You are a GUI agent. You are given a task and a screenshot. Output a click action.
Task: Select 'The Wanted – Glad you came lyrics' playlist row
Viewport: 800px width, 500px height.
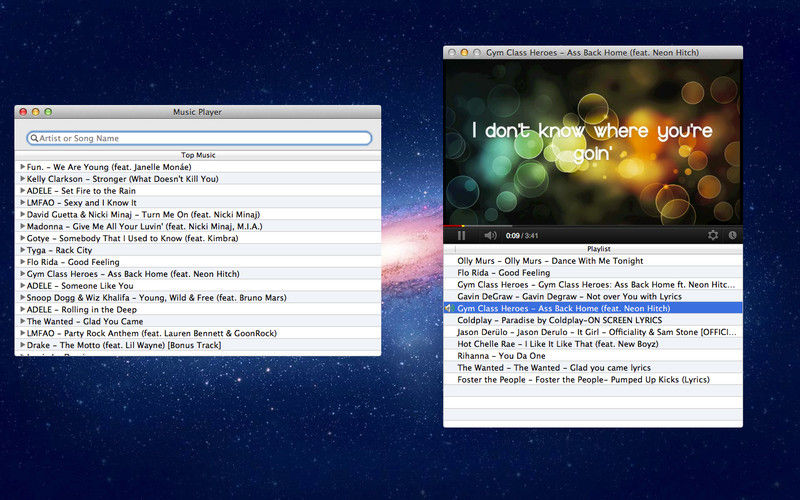tap(593, 367)
